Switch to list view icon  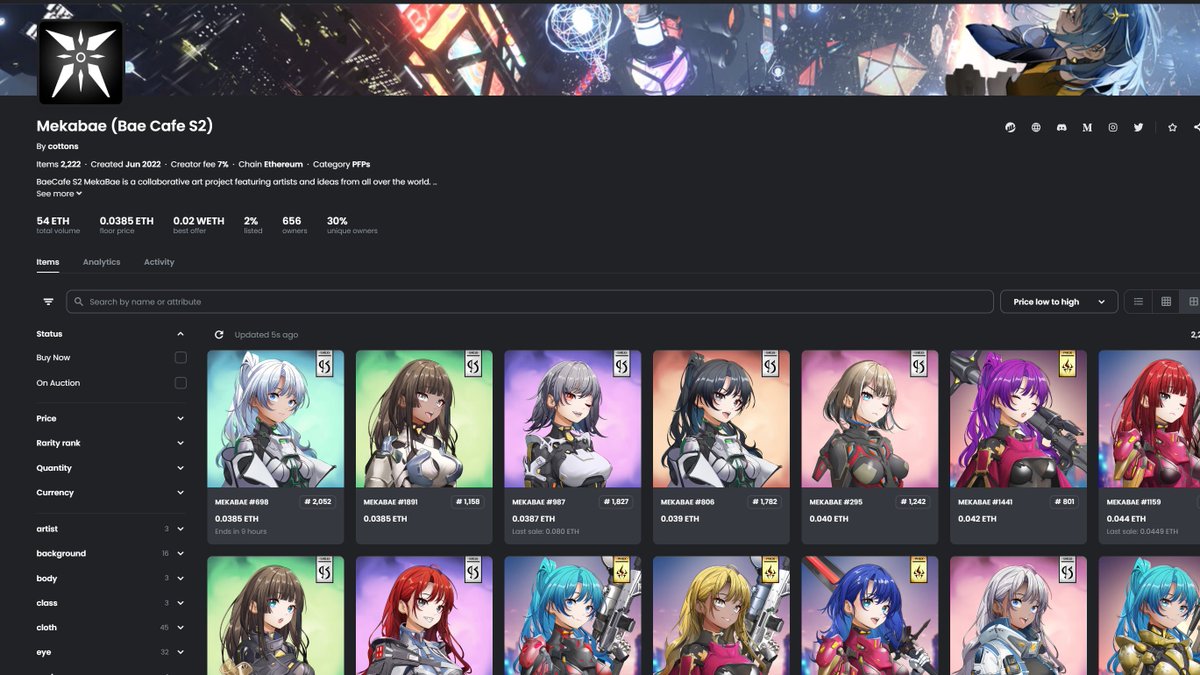click(x=1138, y=301)
